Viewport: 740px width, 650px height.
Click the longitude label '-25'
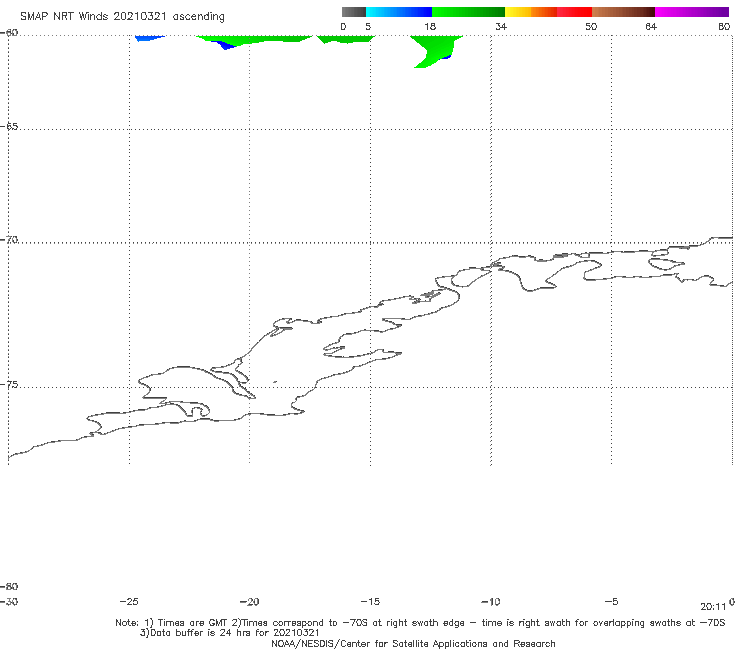click(129, 602)
